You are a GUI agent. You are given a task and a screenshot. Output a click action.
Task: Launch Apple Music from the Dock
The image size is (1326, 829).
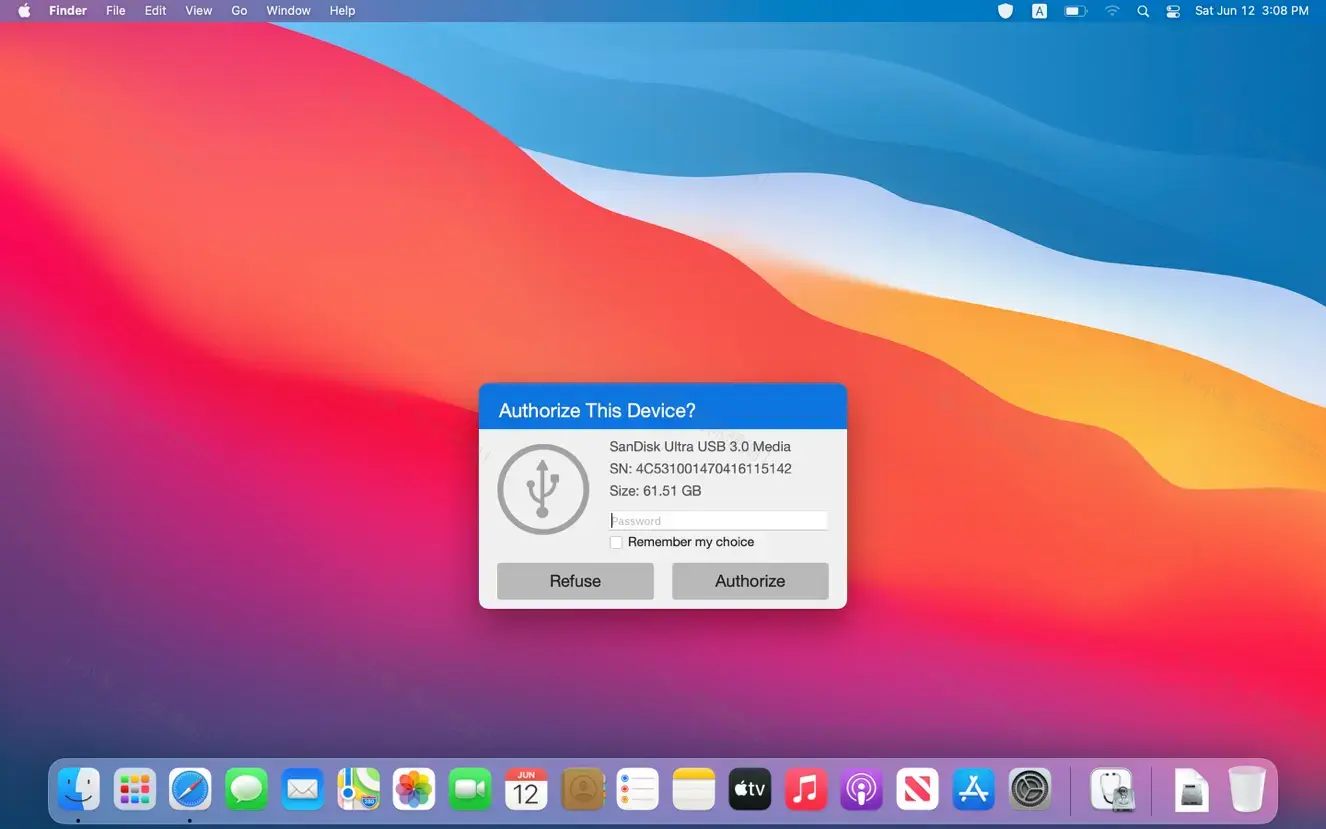click(806, 789)
